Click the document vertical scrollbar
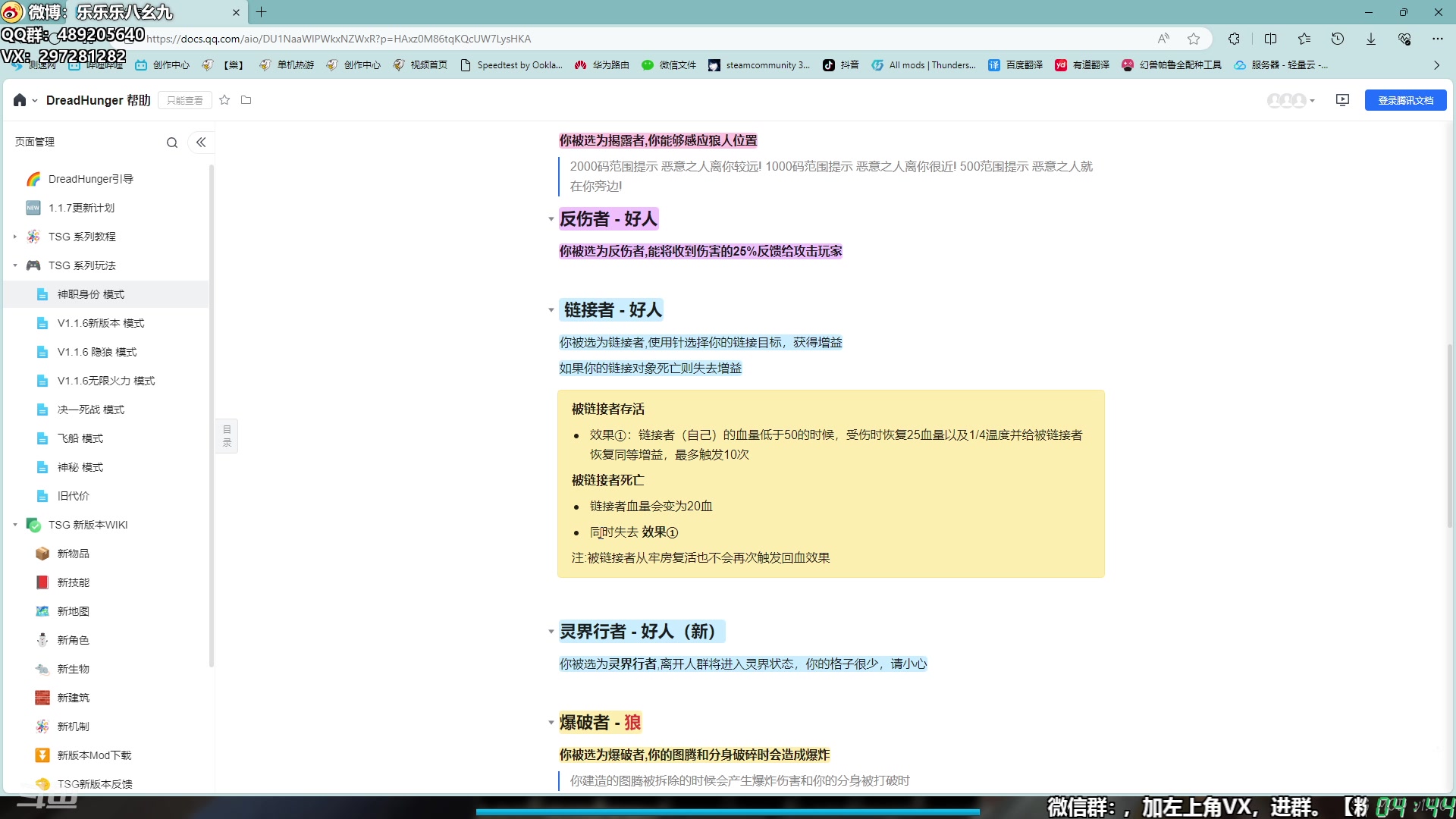This screenshot has height=819, width=1456. click(x=1450, y=436)
